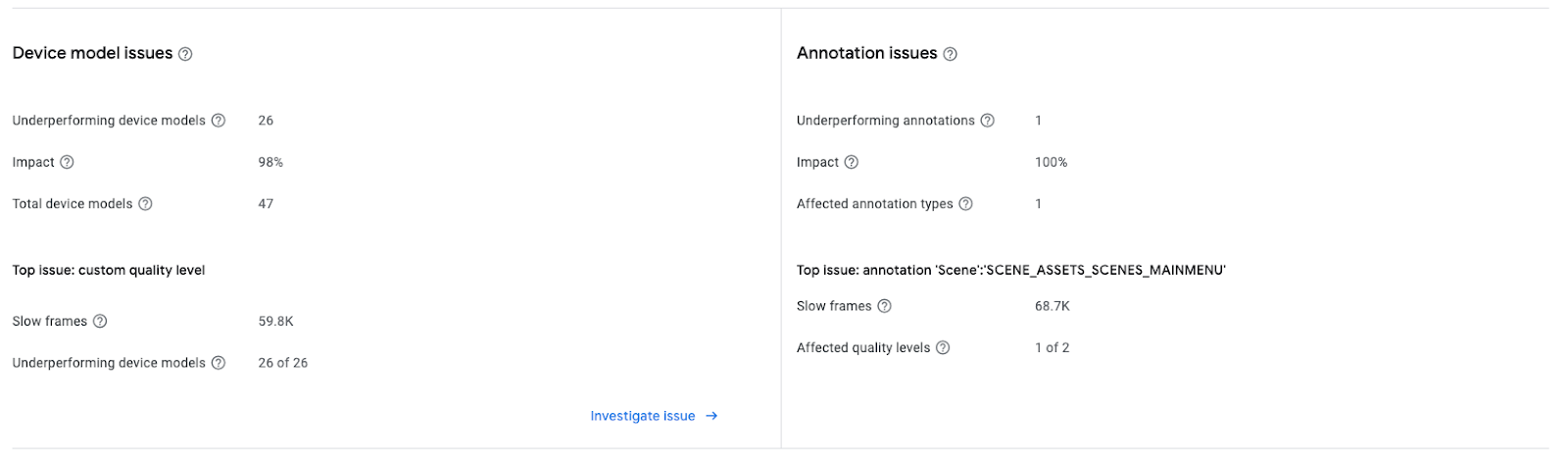The height and width of the screenshot is (464, 1568).
Task: Open help for Underperforming device models showing 26 of 26
Action: (x=219, y=363)
